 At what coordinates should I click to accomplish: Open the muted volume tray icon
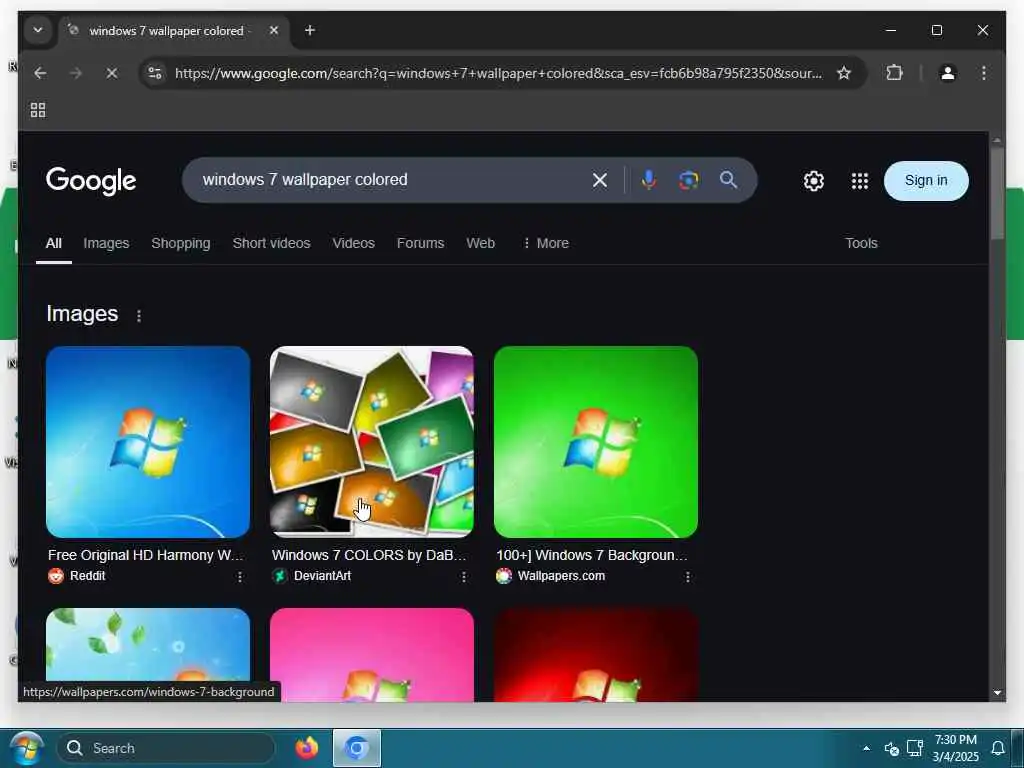(x=891, y=748)
